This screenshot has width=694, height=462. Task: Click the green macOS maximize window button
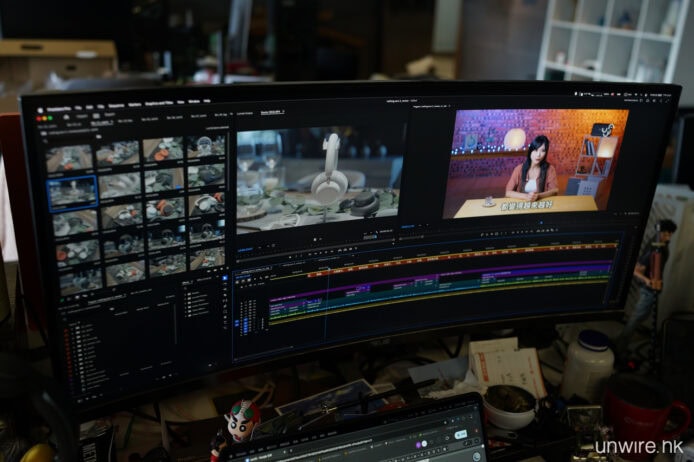50,118
